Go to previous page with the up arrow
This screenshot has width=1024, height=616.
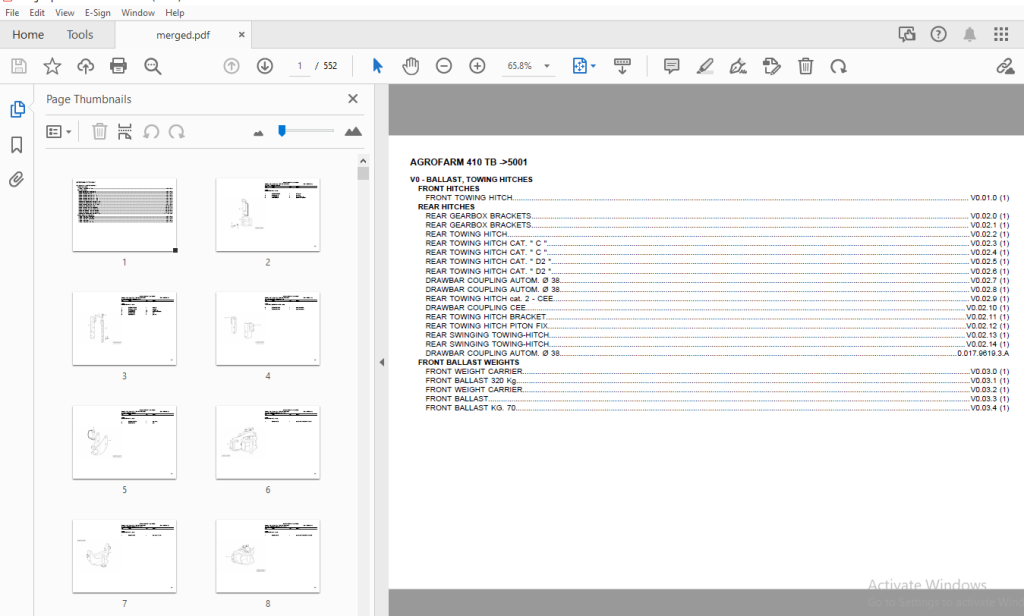pyautogui.click(x=231, y=66)
